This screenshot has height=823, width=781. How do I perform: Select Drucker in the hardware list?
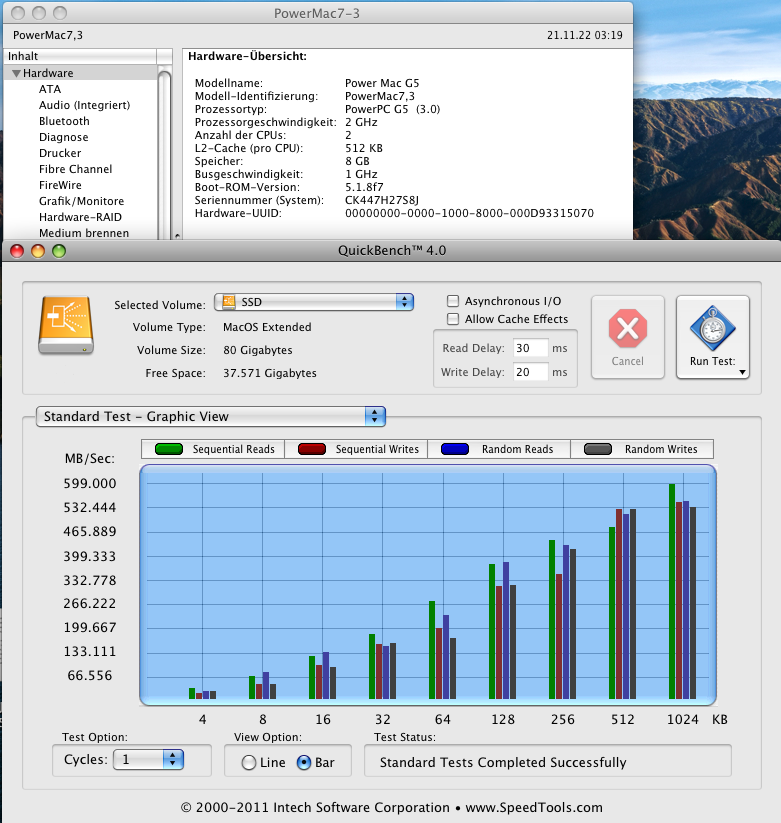[x=60, y=153]
